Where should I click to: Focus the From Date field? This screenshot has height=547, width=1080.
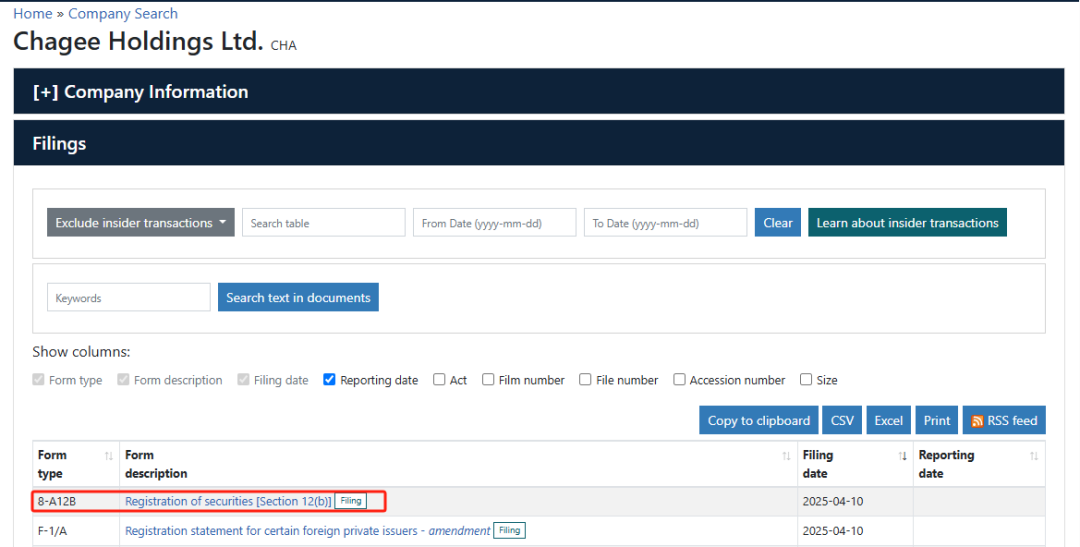tap(495, 223)
